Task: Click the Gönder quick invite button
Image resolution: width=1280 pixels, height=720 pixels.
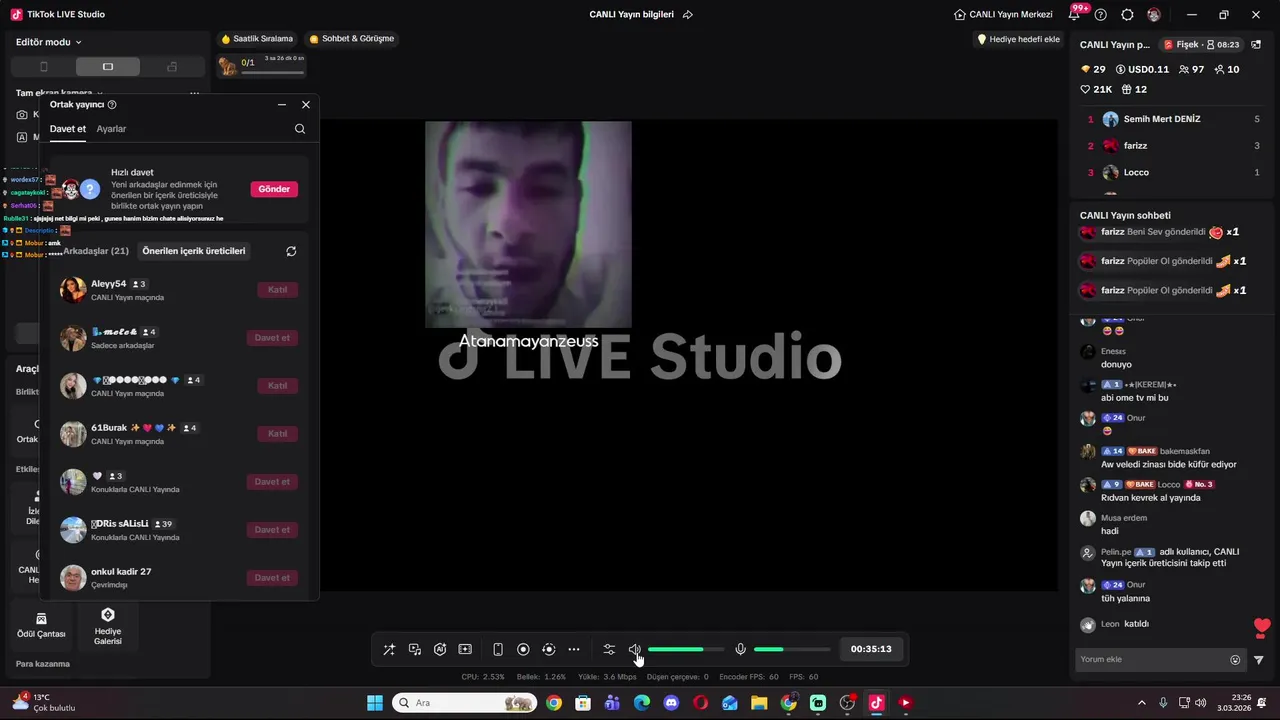Action: point(274,189)
